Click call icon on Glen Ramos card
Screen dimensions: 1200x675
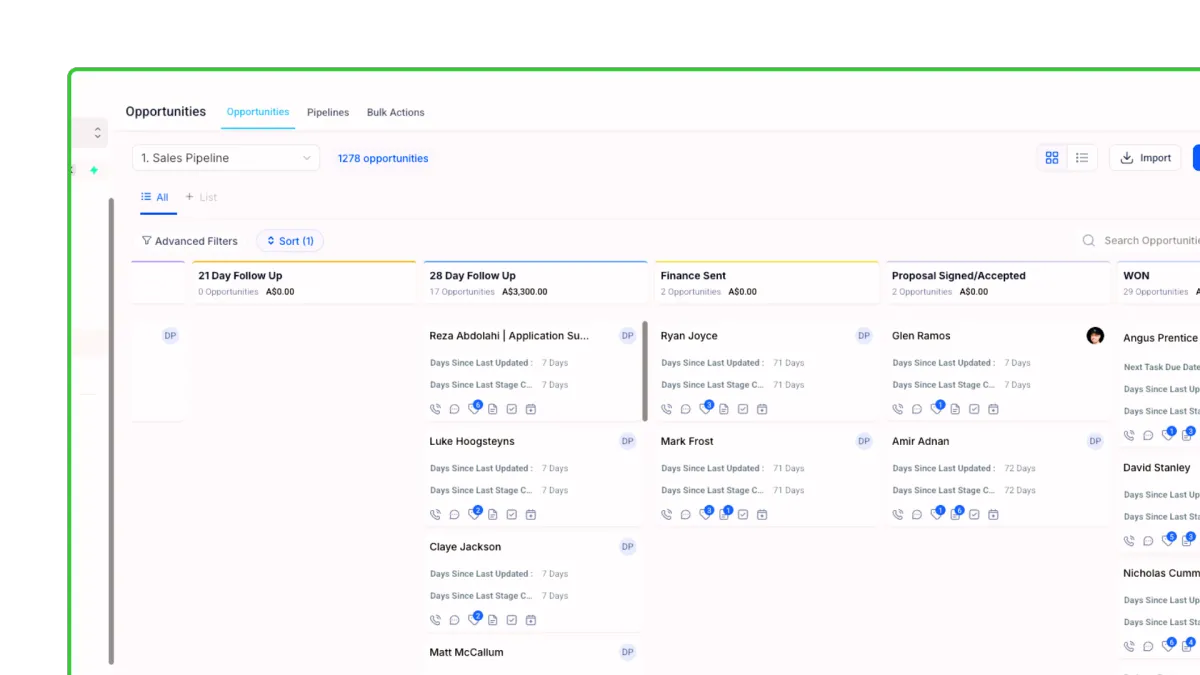[x=897, y=409]
